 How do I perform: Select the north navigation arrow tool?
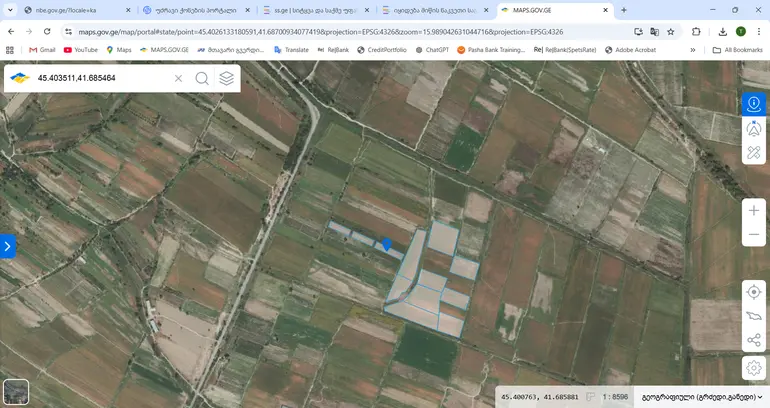coord(754,129)
